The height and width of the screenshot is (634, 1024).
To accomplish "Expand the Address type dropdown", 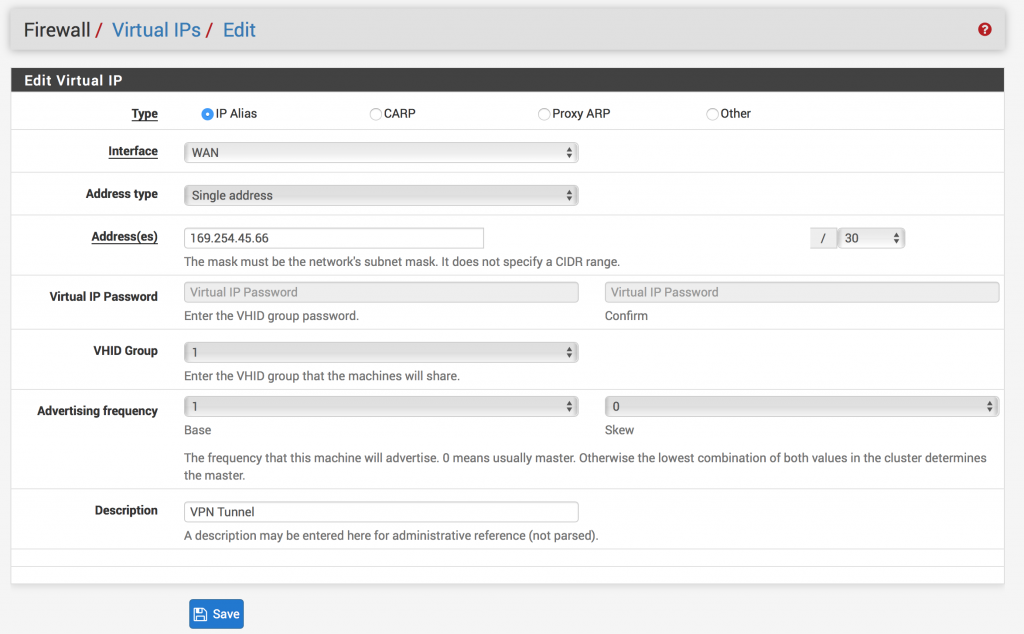I will (x=381, y=195).
